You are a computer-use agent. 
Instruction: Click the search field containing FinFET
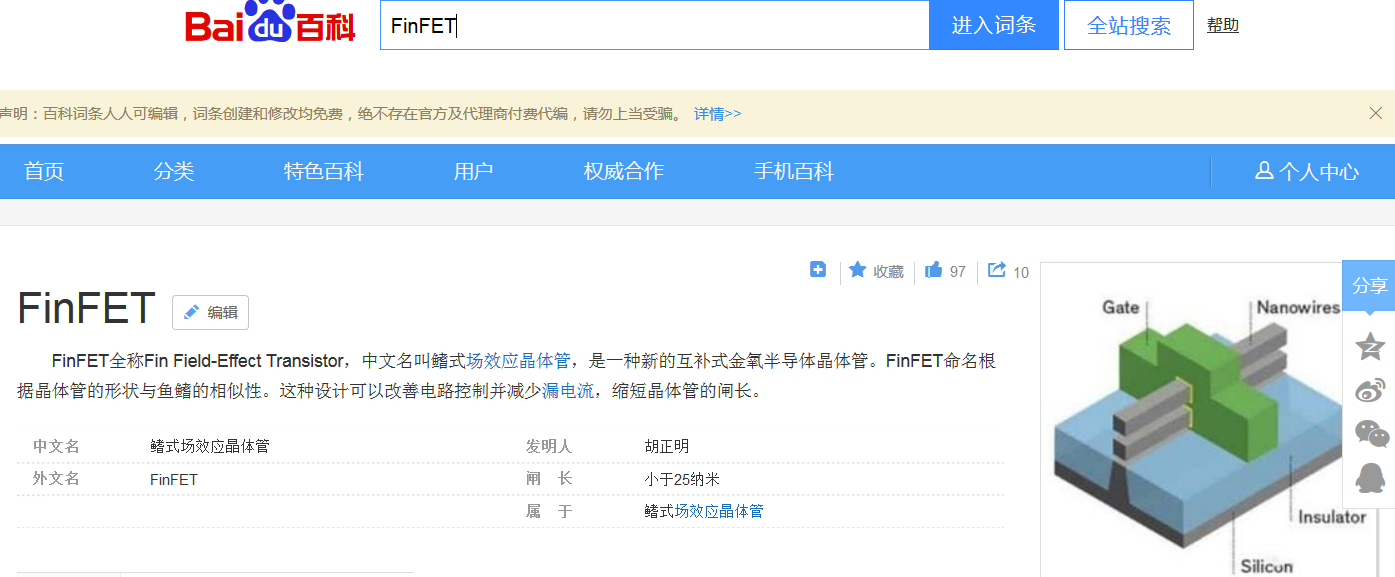coord(655,26)
